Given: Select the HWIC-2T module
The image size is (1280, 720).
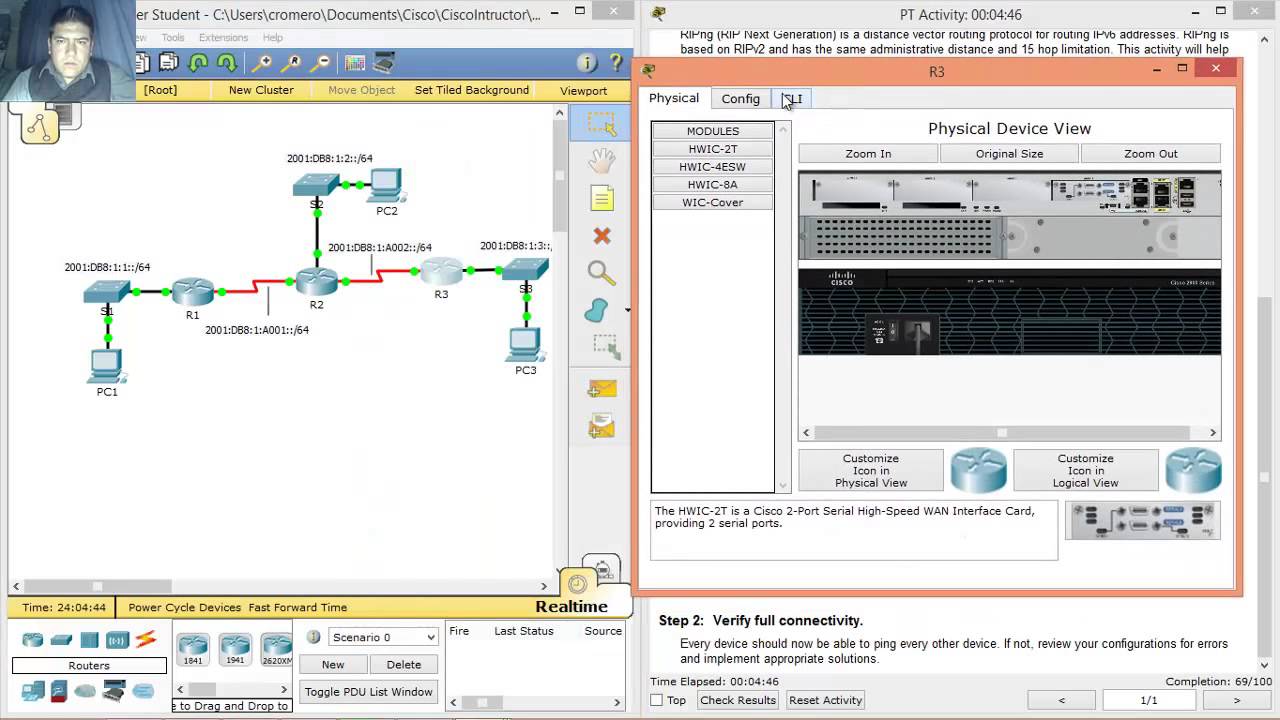Looking at the screenshot, I should point(713,149).
